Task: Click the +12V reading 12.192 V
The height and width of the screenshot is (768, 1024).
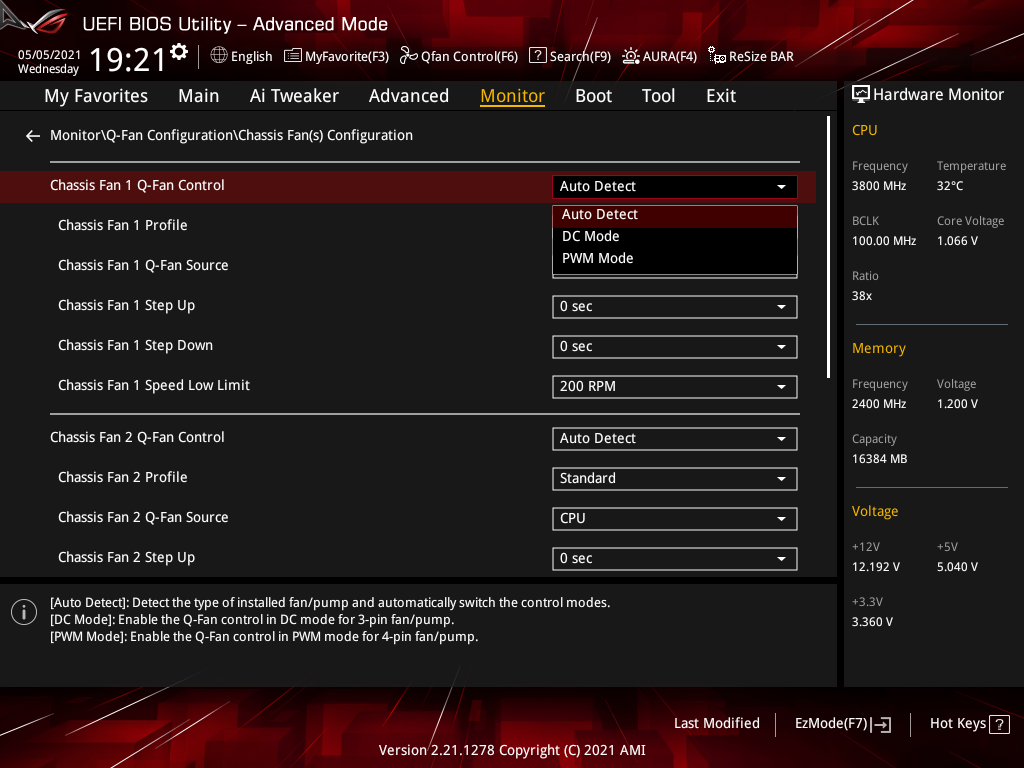Action: [x=876, y=567]
